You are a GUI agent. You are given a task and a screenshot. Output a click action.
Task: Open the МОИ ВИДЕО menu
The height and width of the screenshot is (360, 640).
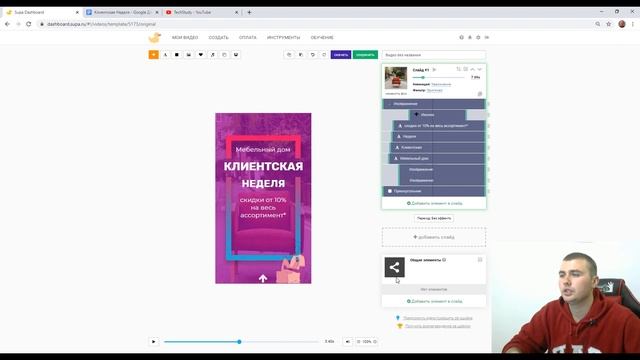[x=185, y=38]
